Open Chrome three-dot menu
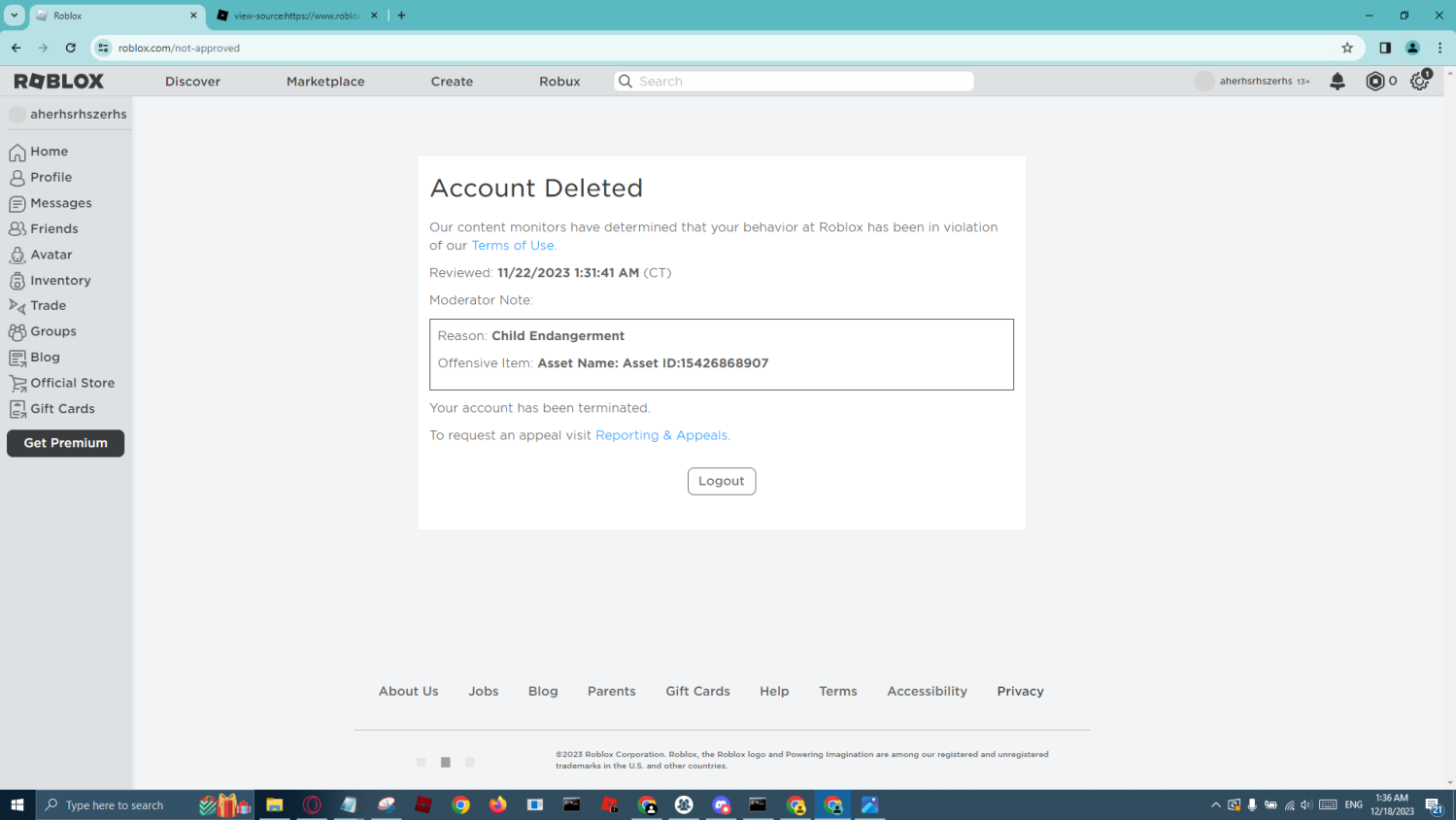The height and width of the screenshot is (820, 1456). (x=1439, y=48)
